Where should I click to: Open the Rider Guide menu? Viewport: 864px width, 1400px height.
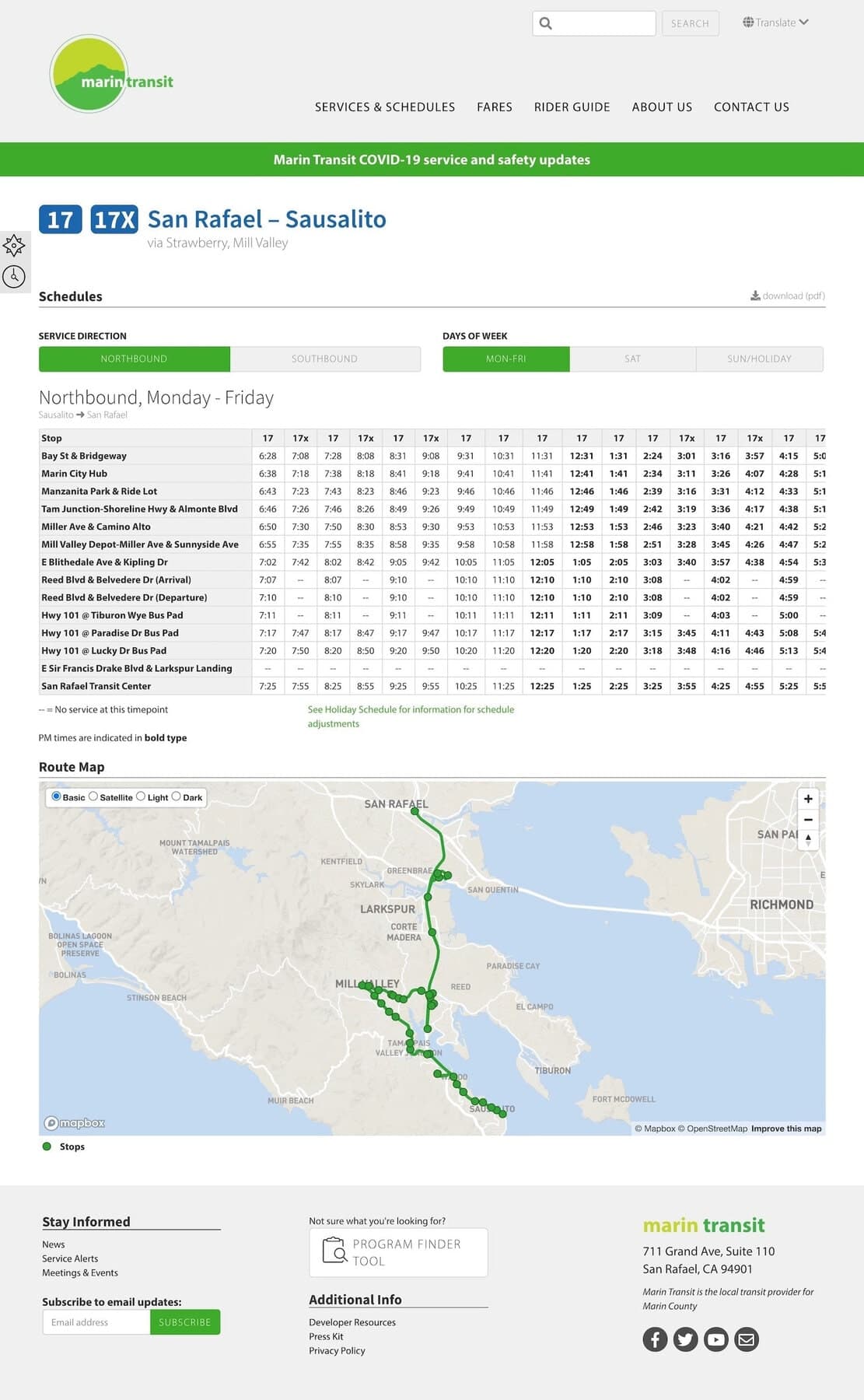coord(572,107)
